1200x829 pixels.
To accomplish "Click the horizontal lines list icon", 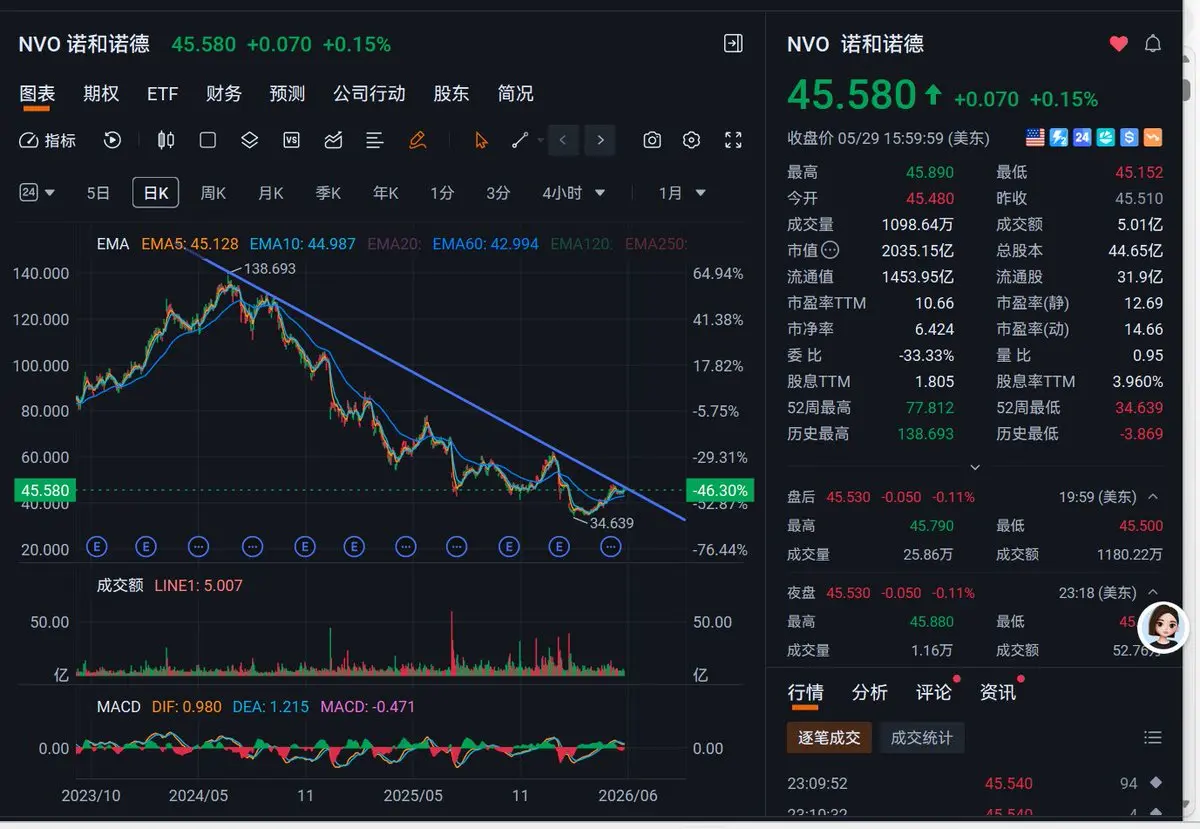I will coord(375,140).
